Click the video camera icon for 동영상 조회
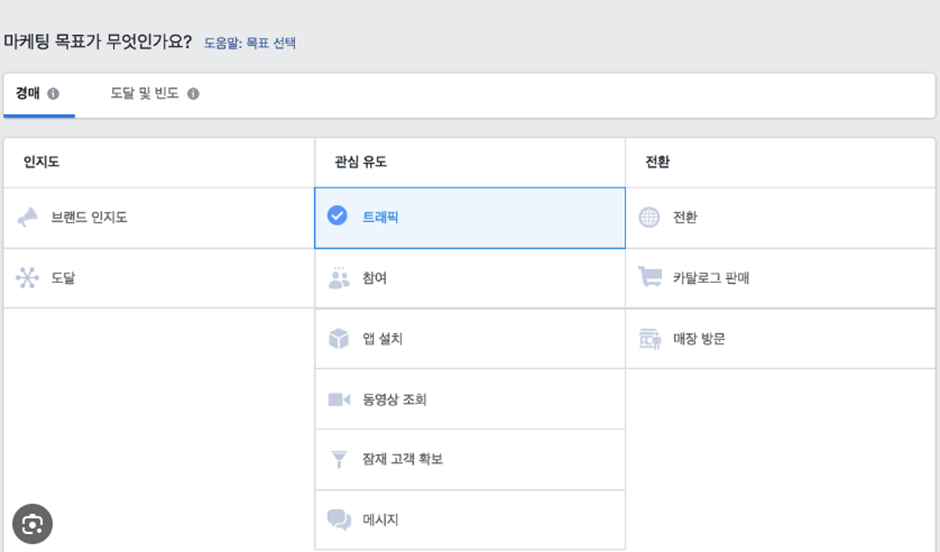The height and width of the screenshot is (552, 940). click(339, 399)
